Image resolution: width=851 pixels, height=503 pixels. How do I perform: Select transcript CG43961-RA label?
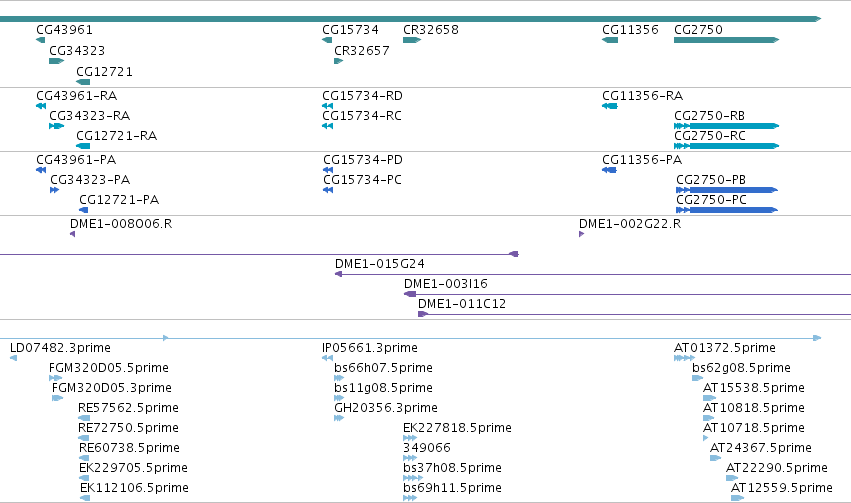pyautogui.click(x=77, y=96)
